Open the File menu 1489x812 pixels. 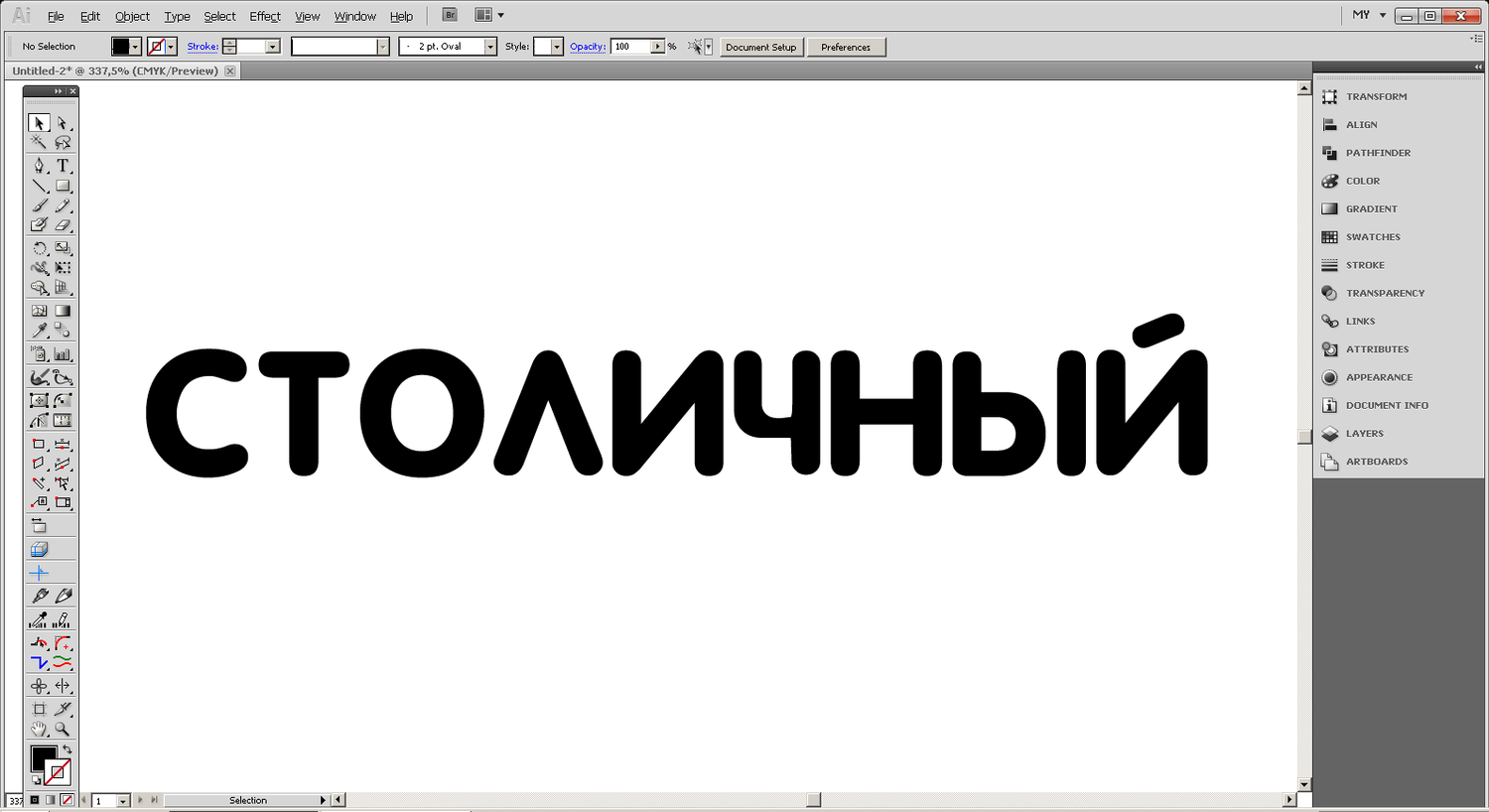coord(56,16)
